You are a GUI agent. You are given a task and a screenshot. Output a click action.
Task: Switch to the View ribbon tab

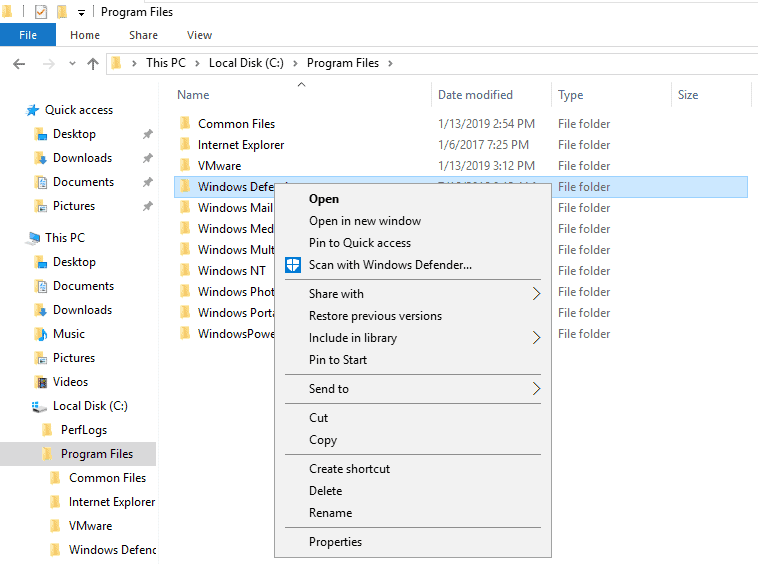pos(199,35)
